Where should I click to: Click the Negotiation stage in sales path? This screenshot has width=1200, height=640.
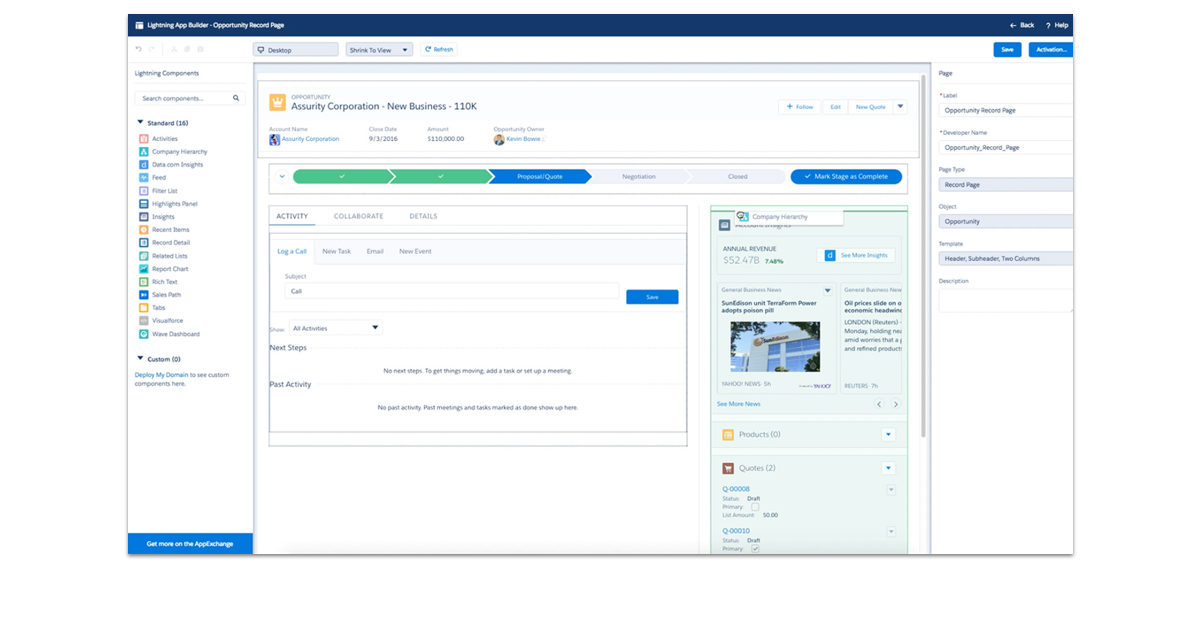pos(638,176)
